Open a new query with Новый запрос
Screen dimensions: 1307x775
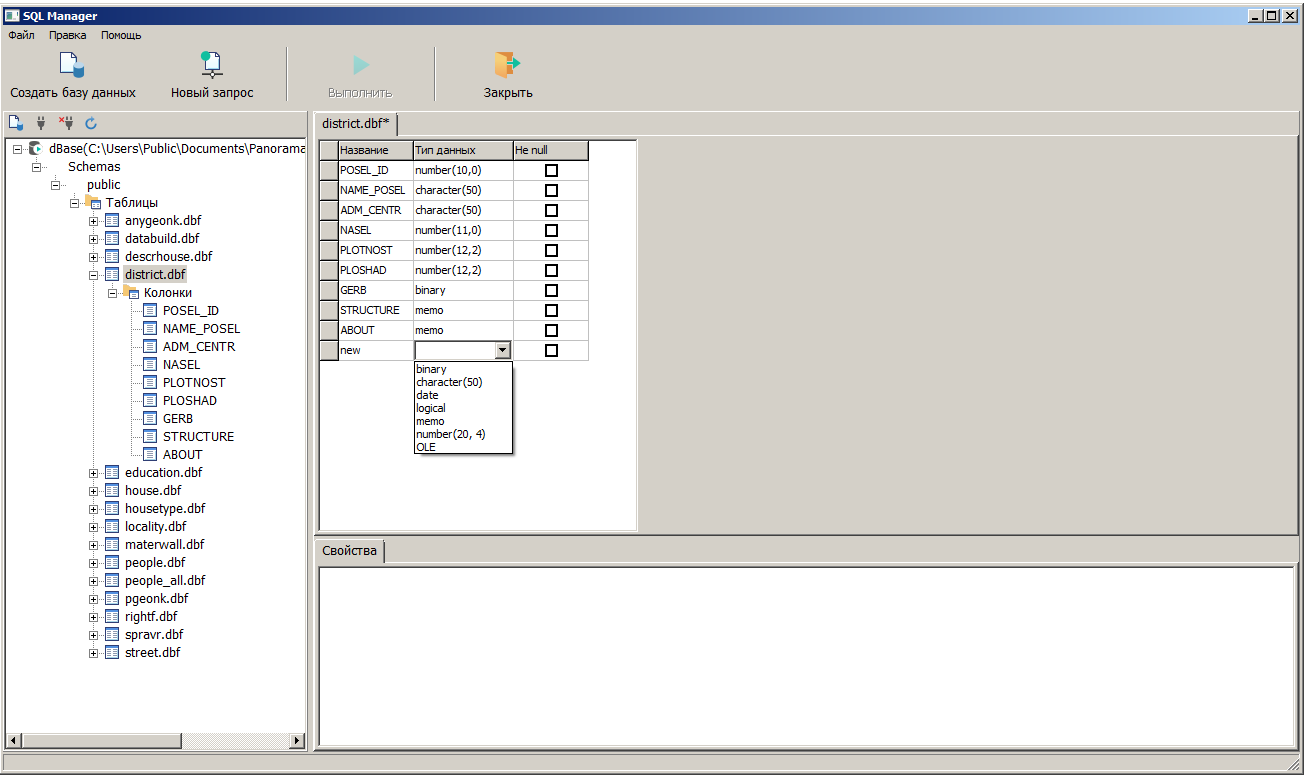point(211,65)
